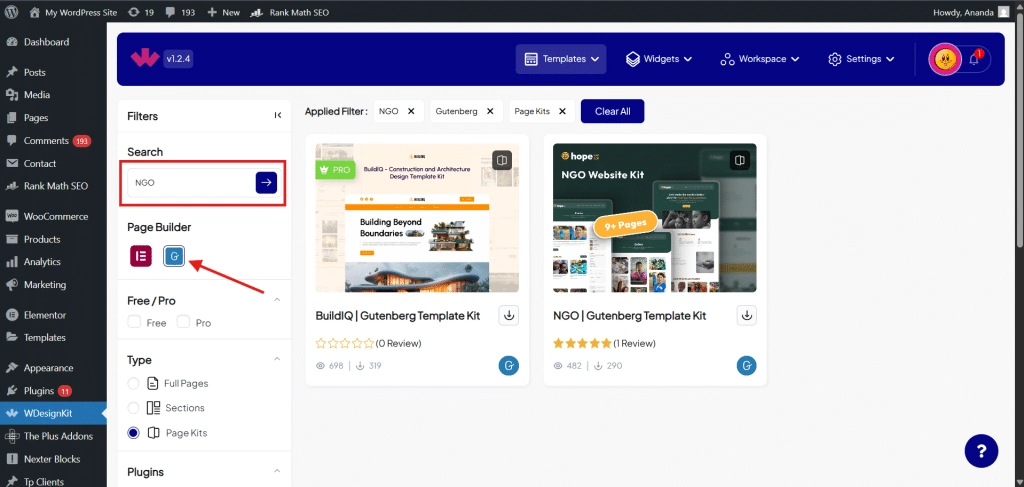This screenshot has height=487, width=1024.
Task: Select the Gutenberg page builder icon
Action: (x=174, y=257)
